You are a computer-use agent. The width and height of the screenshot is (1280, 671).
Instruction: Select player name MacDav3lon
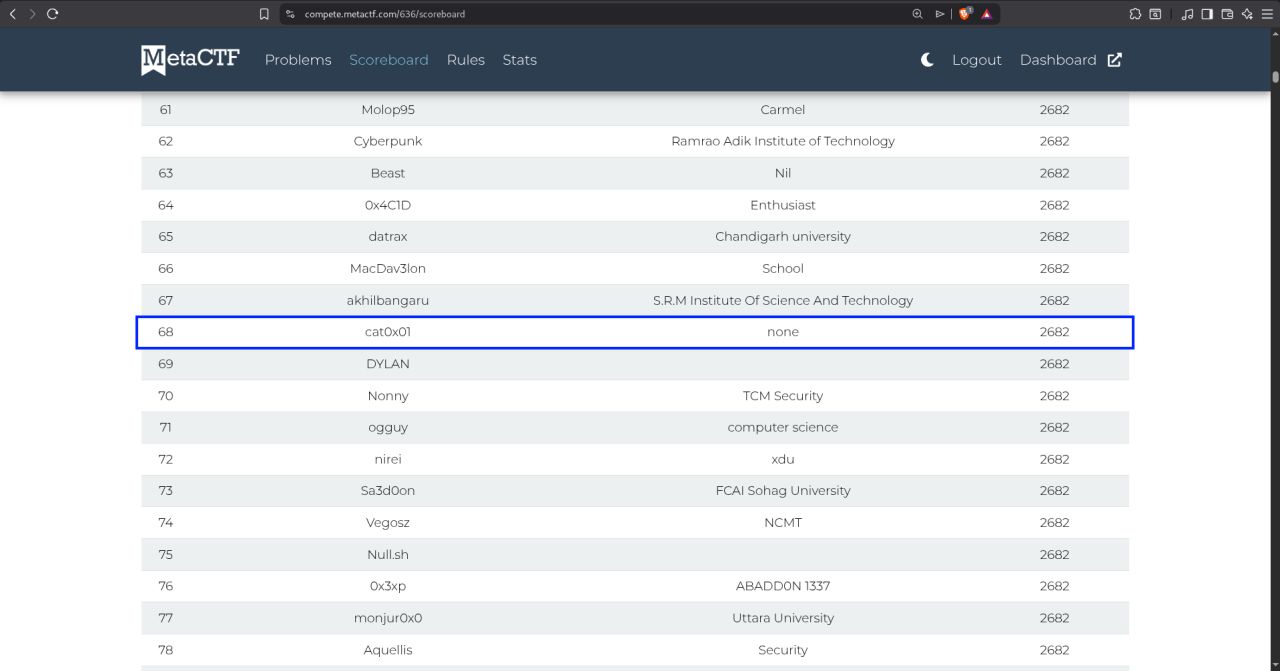388,268
